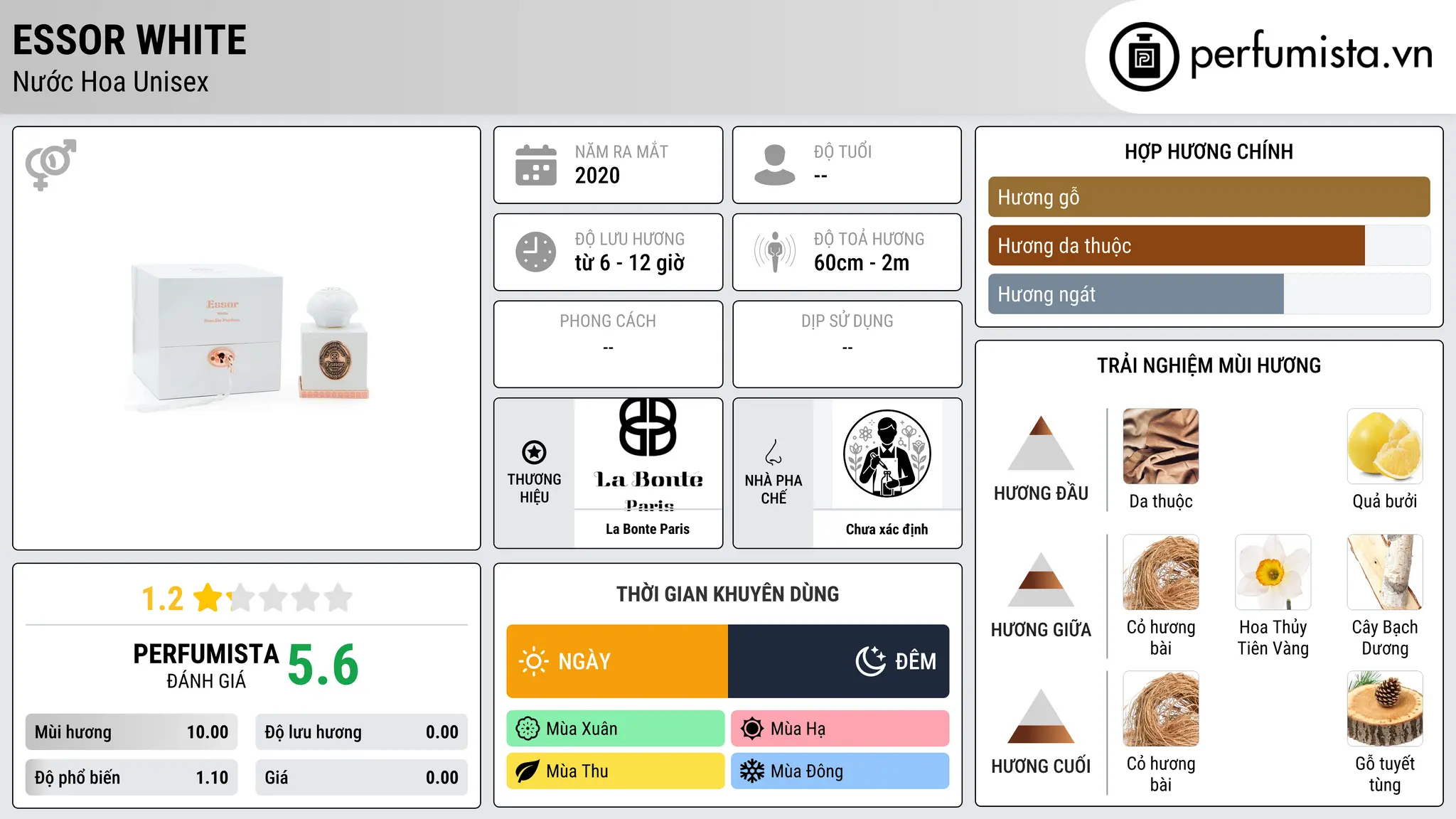The image size is (1456, 819).
Task: Select the Ngày daytime block
Action: (x=617, y=661)
